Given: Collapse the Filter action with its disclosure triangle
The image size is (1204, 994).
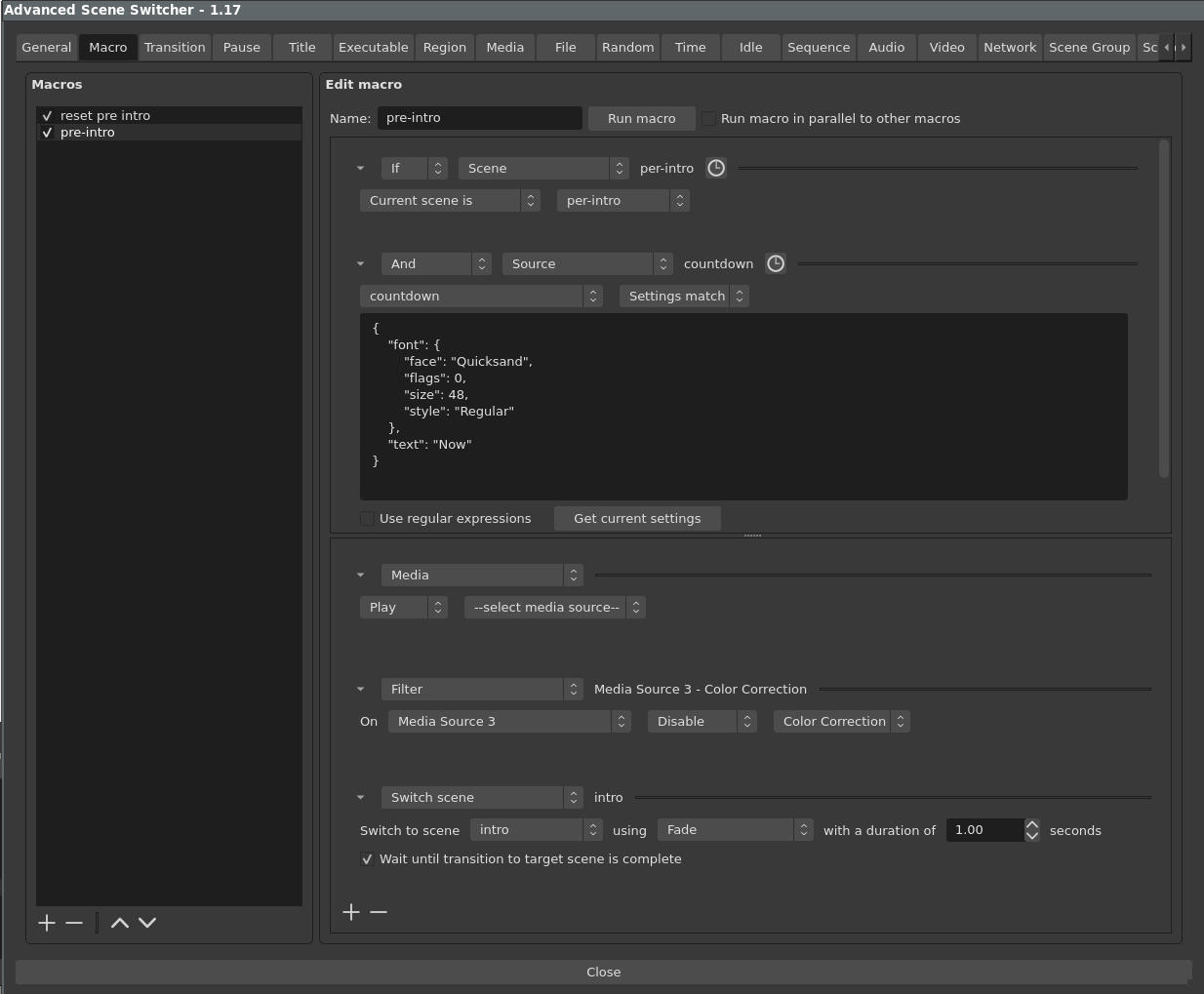Looking at the screenshot, I should point(361,689).
